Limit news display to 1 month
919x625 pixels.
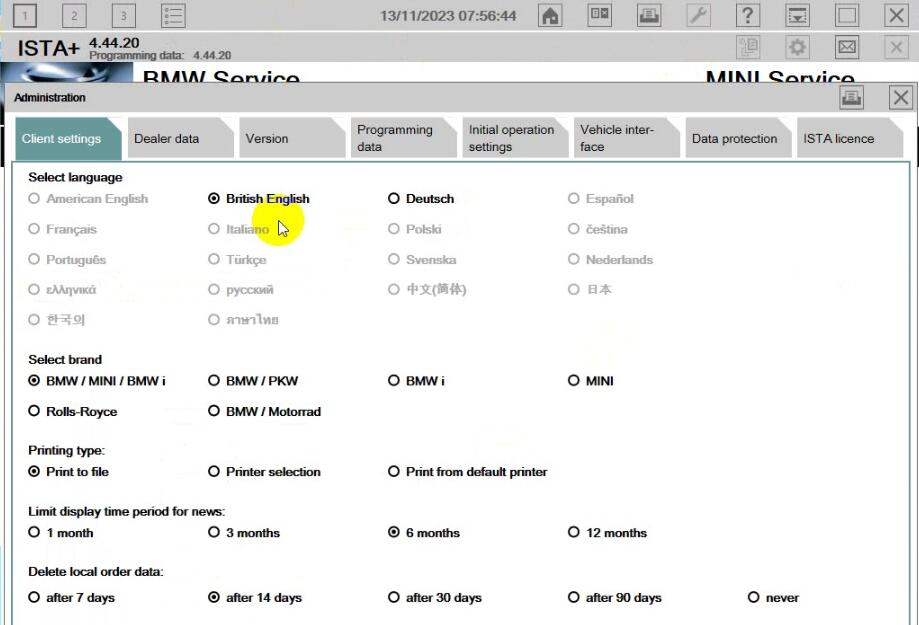[x=60, y=533]
